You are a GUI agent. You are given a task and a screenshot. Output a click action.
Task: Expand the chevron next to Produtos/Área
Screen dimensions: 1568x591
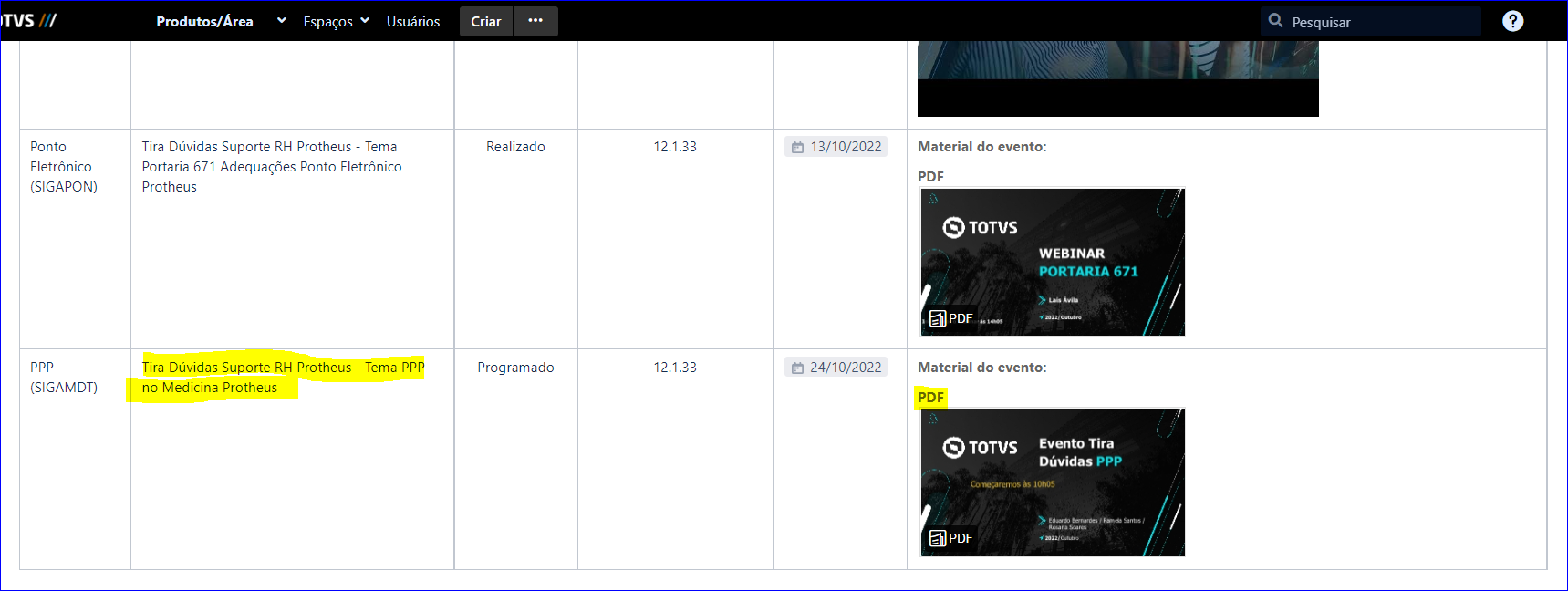281,20
